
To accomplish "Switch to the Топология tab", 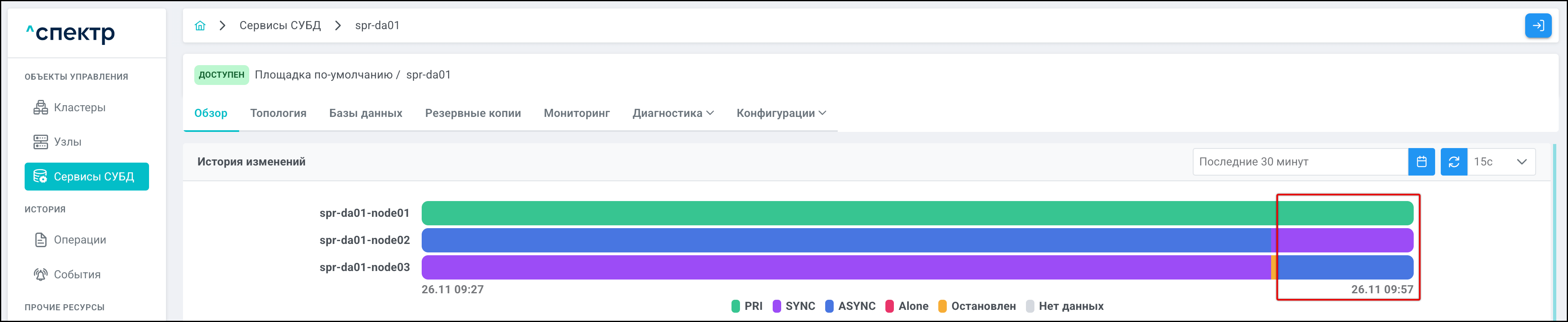I will [x=278, y=113].
